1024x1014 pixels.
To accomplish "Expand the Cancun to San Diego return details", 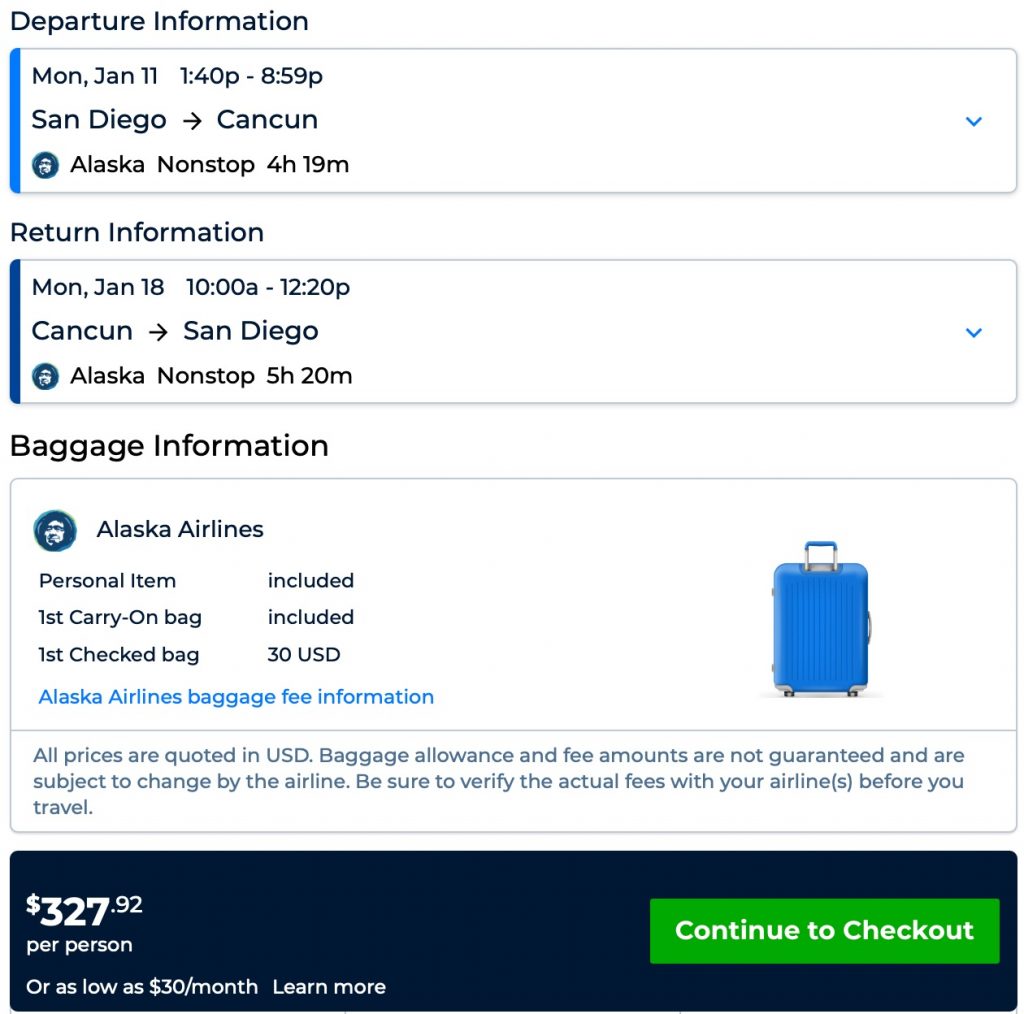I will point(974,332).
